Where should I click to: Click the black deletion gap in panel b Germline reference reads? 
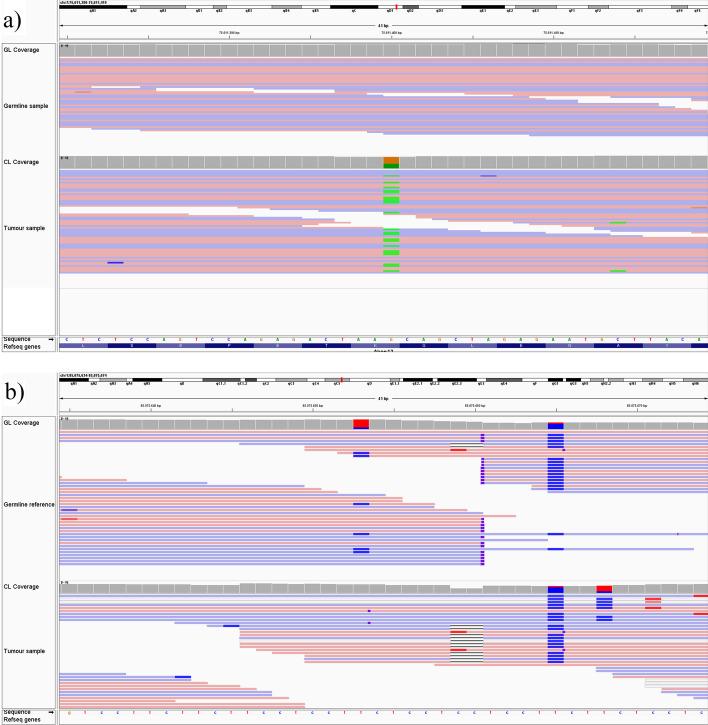coord(467,445)
